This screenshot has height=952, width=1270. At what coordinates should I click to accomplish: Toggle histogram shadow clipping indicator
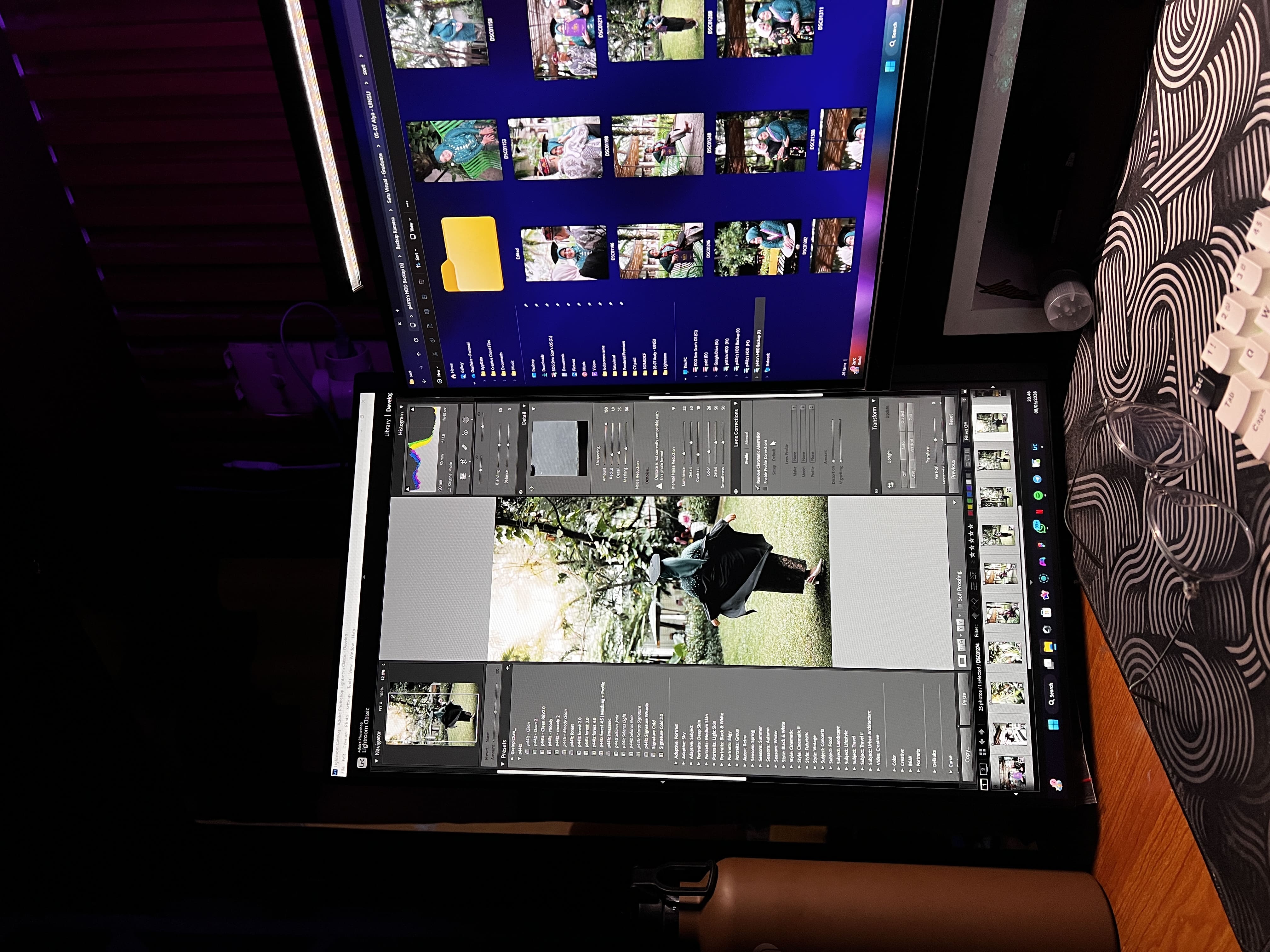[407, 489]
